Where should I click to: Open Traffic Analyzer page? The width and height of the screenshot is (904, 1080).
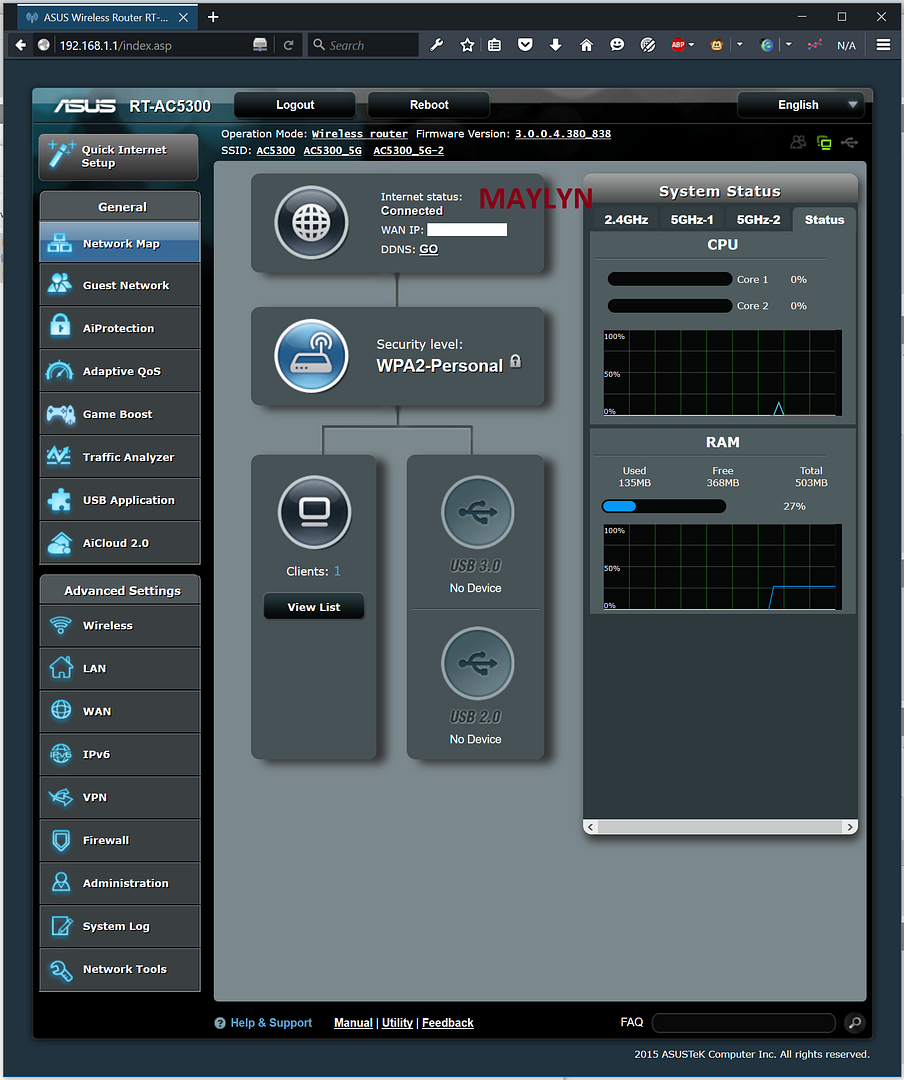click(120, 457)
